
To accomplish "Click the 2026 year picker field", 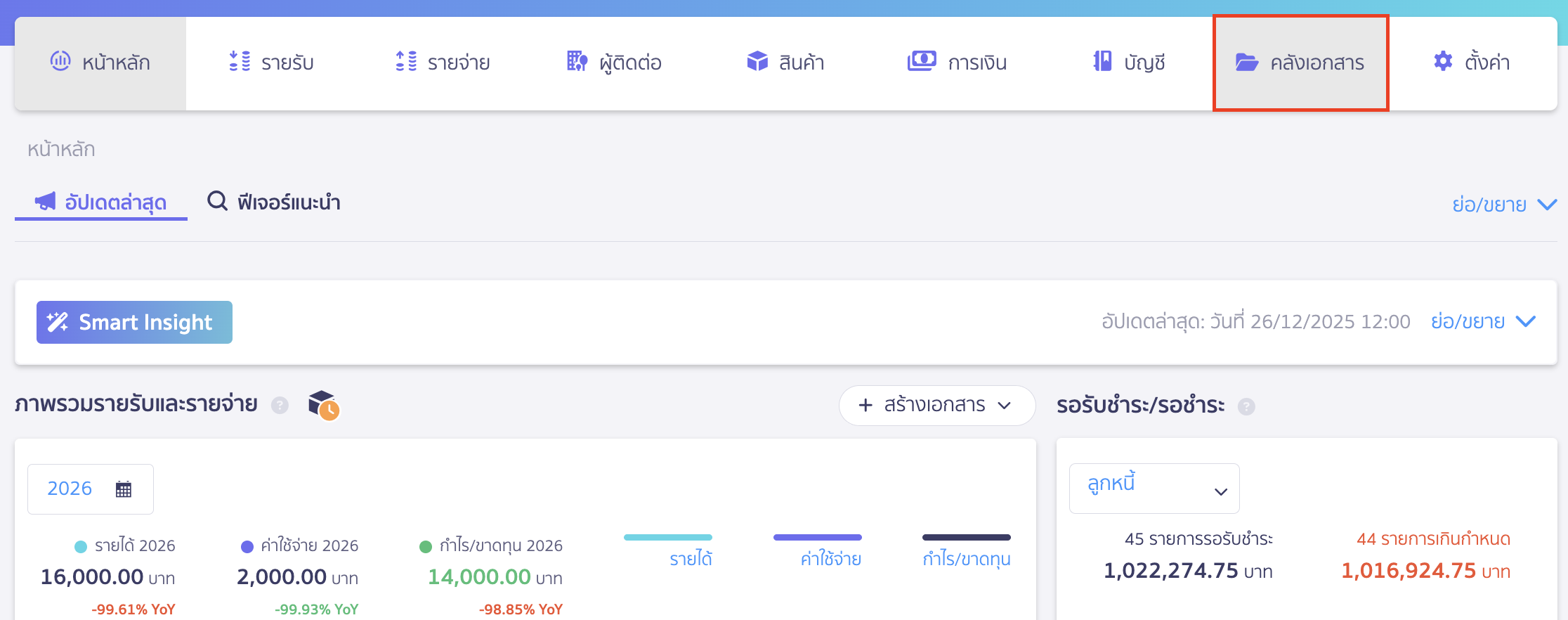I will pyautogui.click(x=70, y=489).
